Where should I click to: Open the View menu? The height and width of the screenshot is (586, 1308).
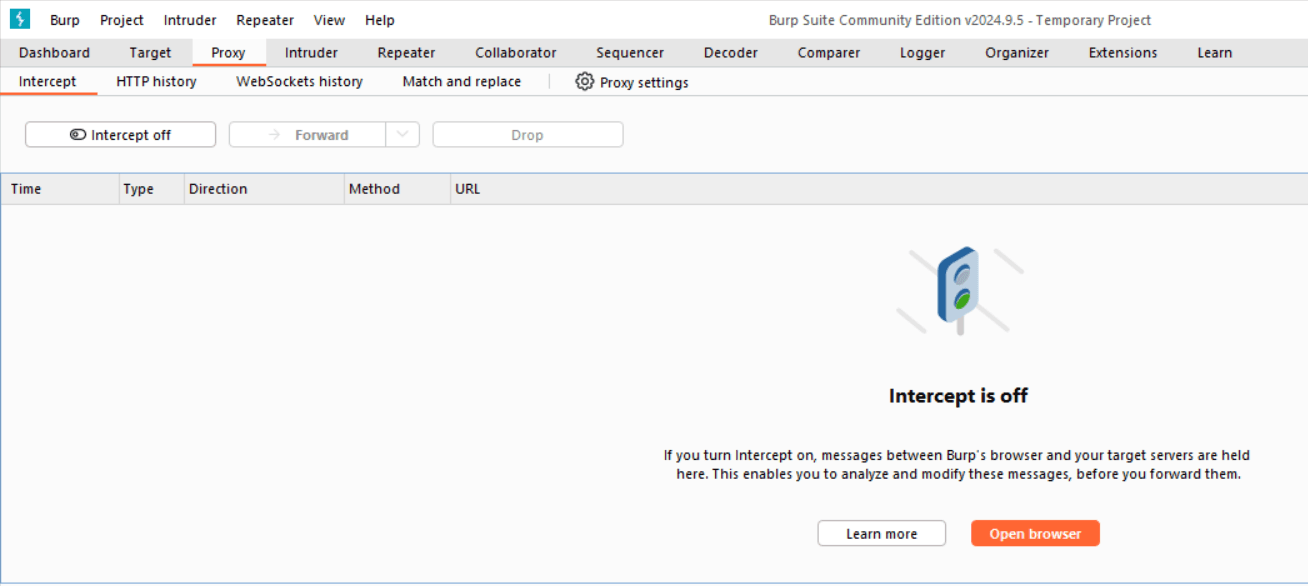click(329, 20)
